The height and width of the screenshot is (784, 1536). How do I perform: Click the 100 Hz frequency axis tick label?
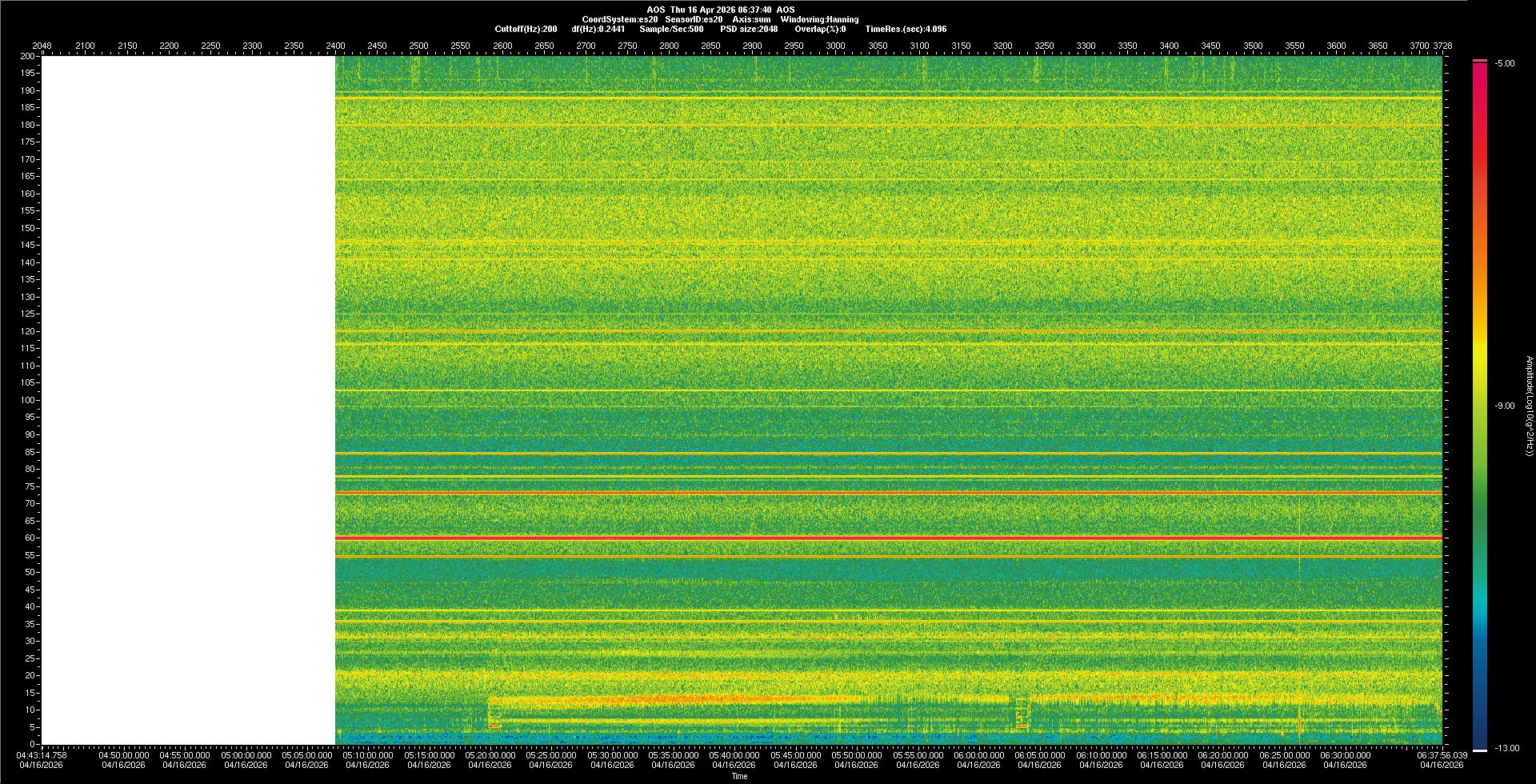[x=28, y=400]
